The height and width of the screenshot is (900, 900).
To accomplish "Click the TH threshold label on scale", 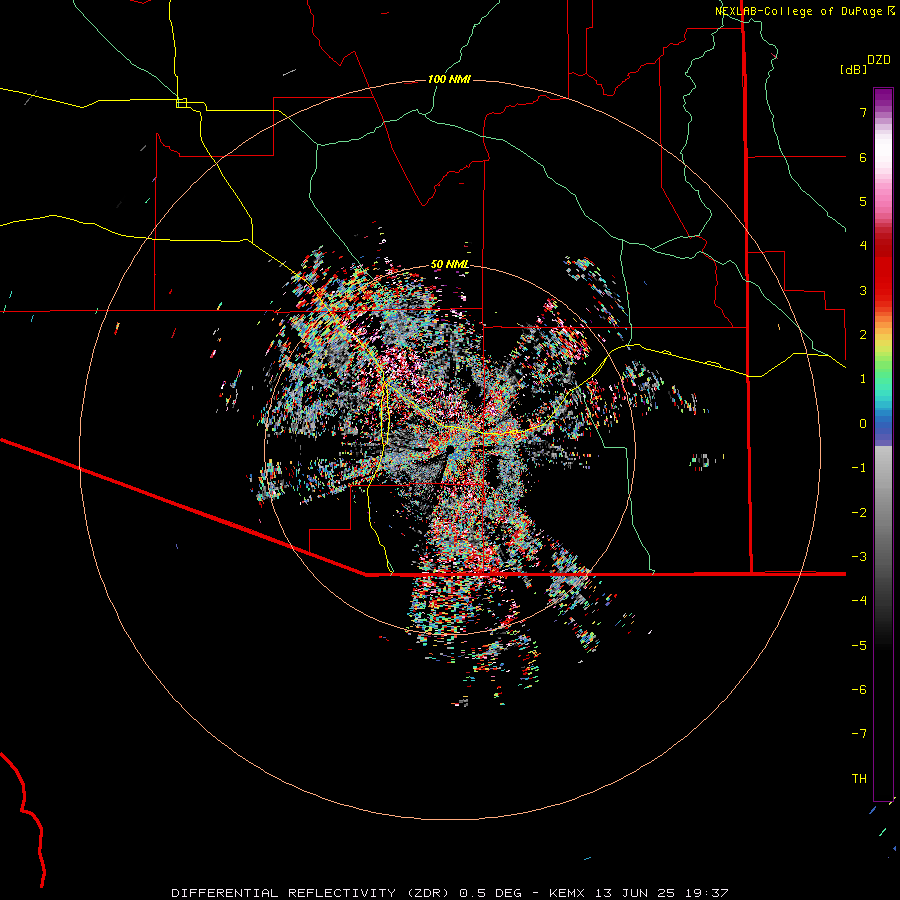I will pyautogui.click(x=859, y=779).
